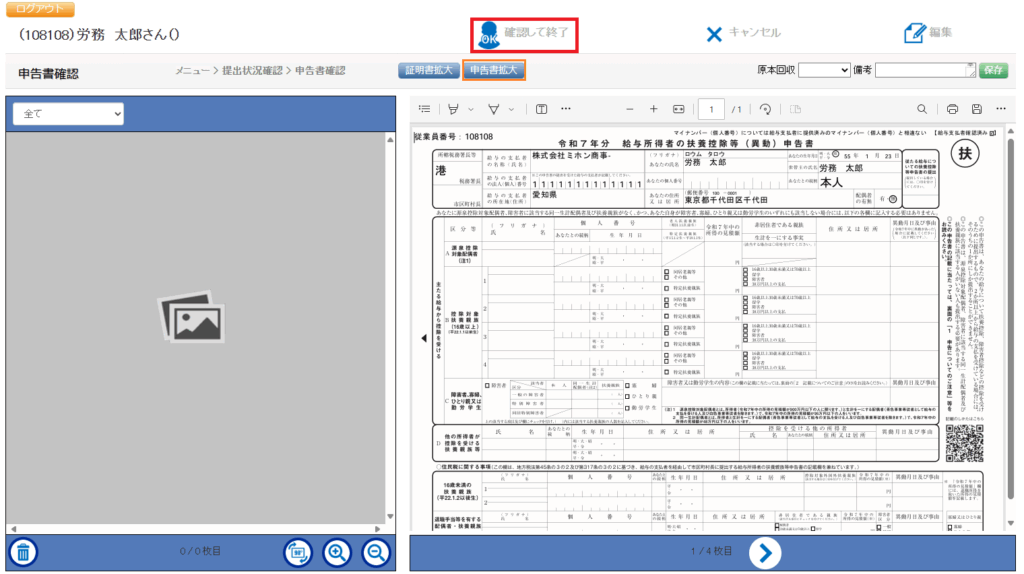Viewport: 1024px width, 574px height.
Task: Open the 全て filter dropdown
Action: point(68,114)
